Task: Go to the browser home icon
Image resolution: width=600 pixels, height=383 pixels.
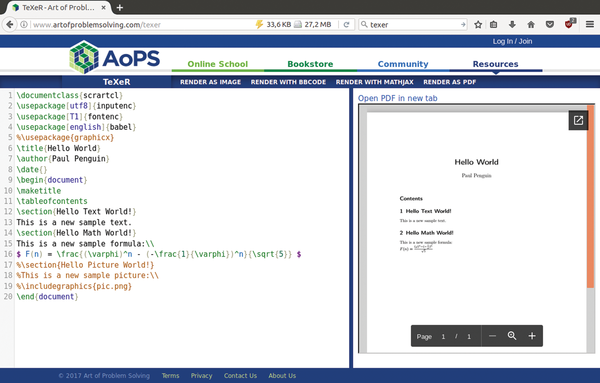Action: (531, 24)
